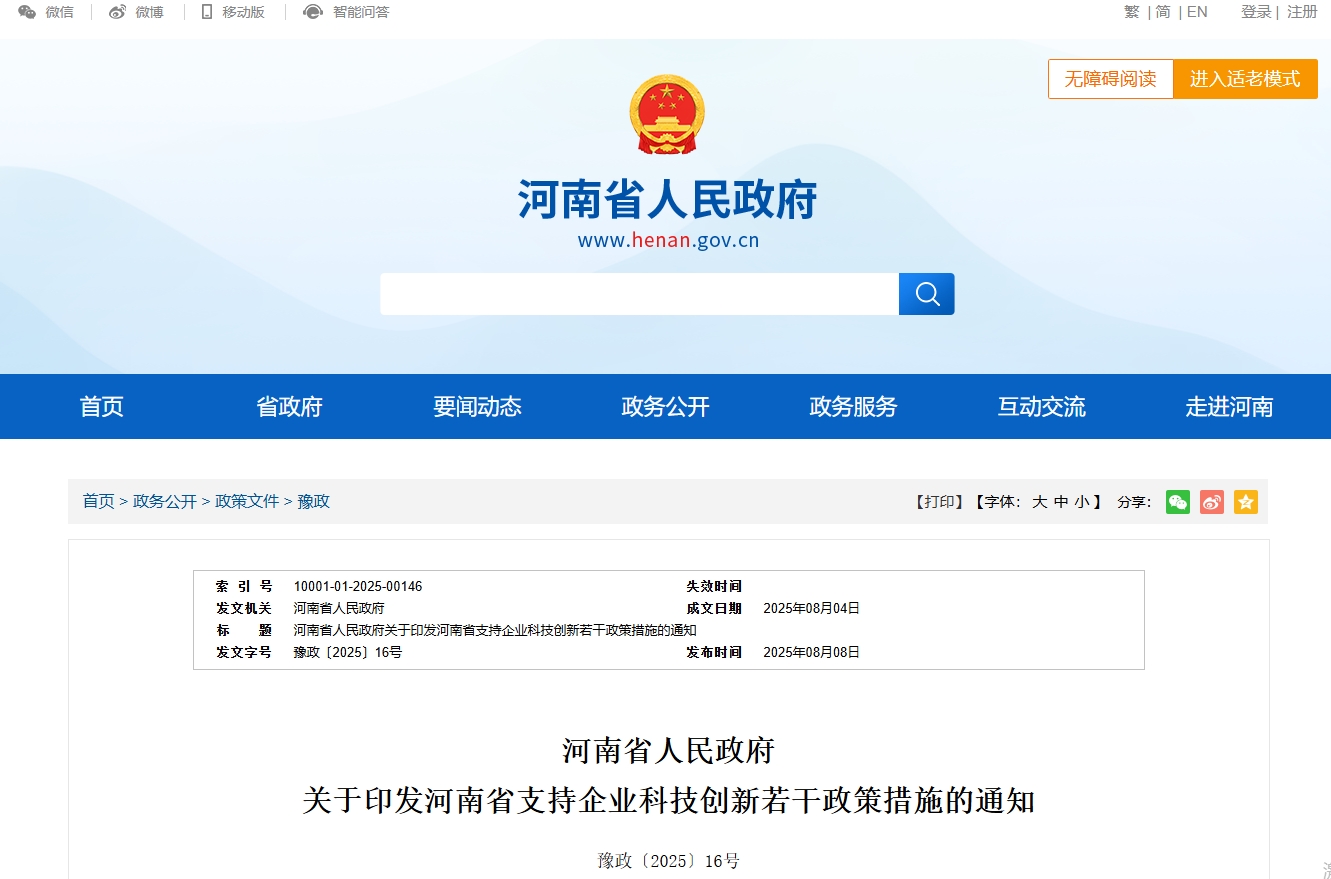Image resolution: width=1331 pixels, height=879 pixels.
Task: Click 【打印】 to print the page
Action: (x=939, y=502)
